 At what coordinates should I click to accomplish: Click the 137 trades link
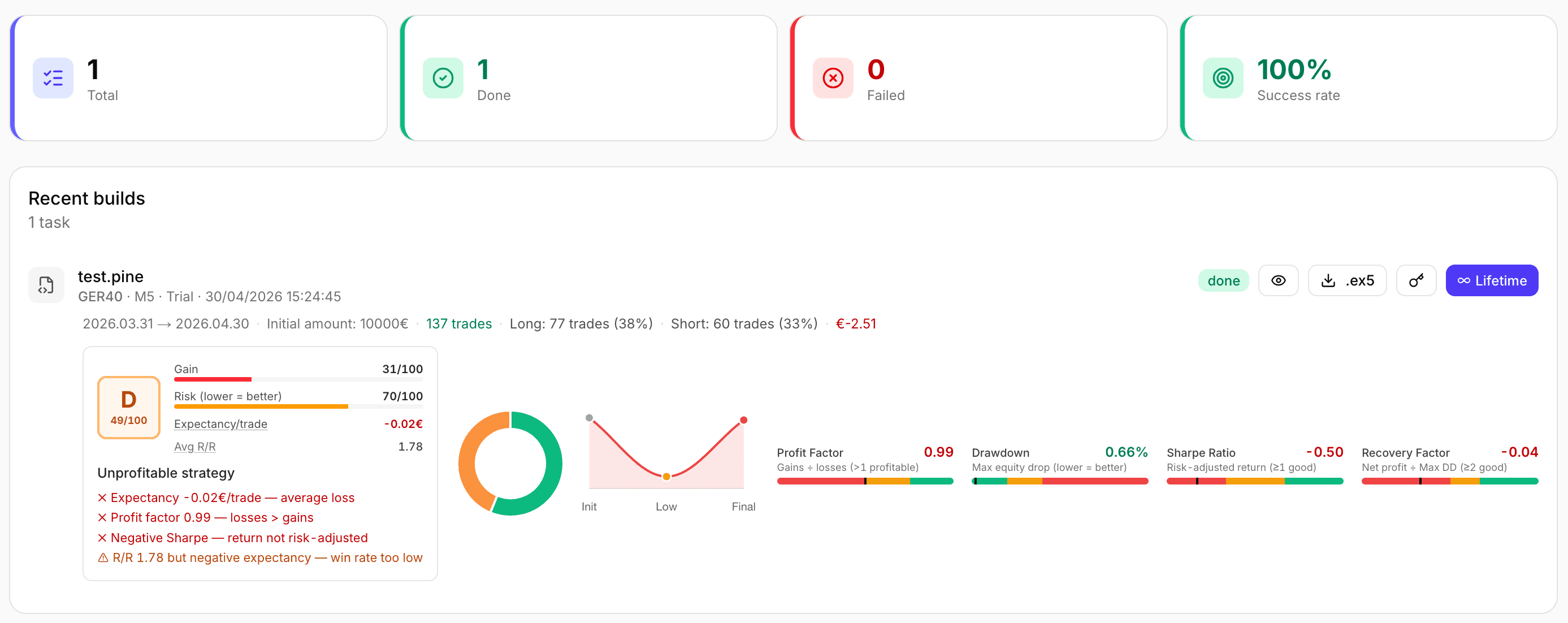coord(458,324)
